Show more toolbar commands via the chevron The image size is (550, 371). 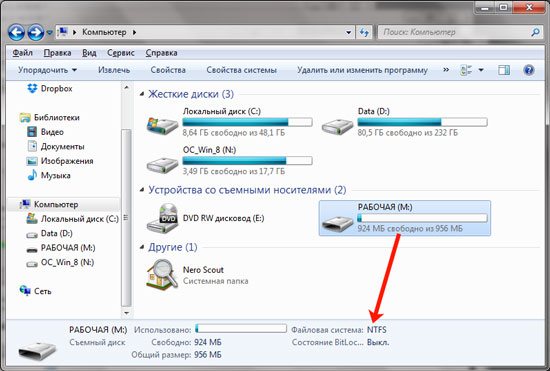click(x=446, y=70)
